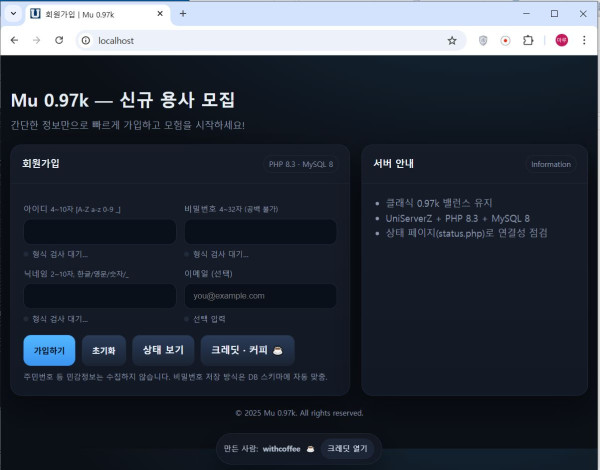Open the Chrome three-dot menu
The width and height of the screenshot is (600, 470).
[x=584, y=40]
